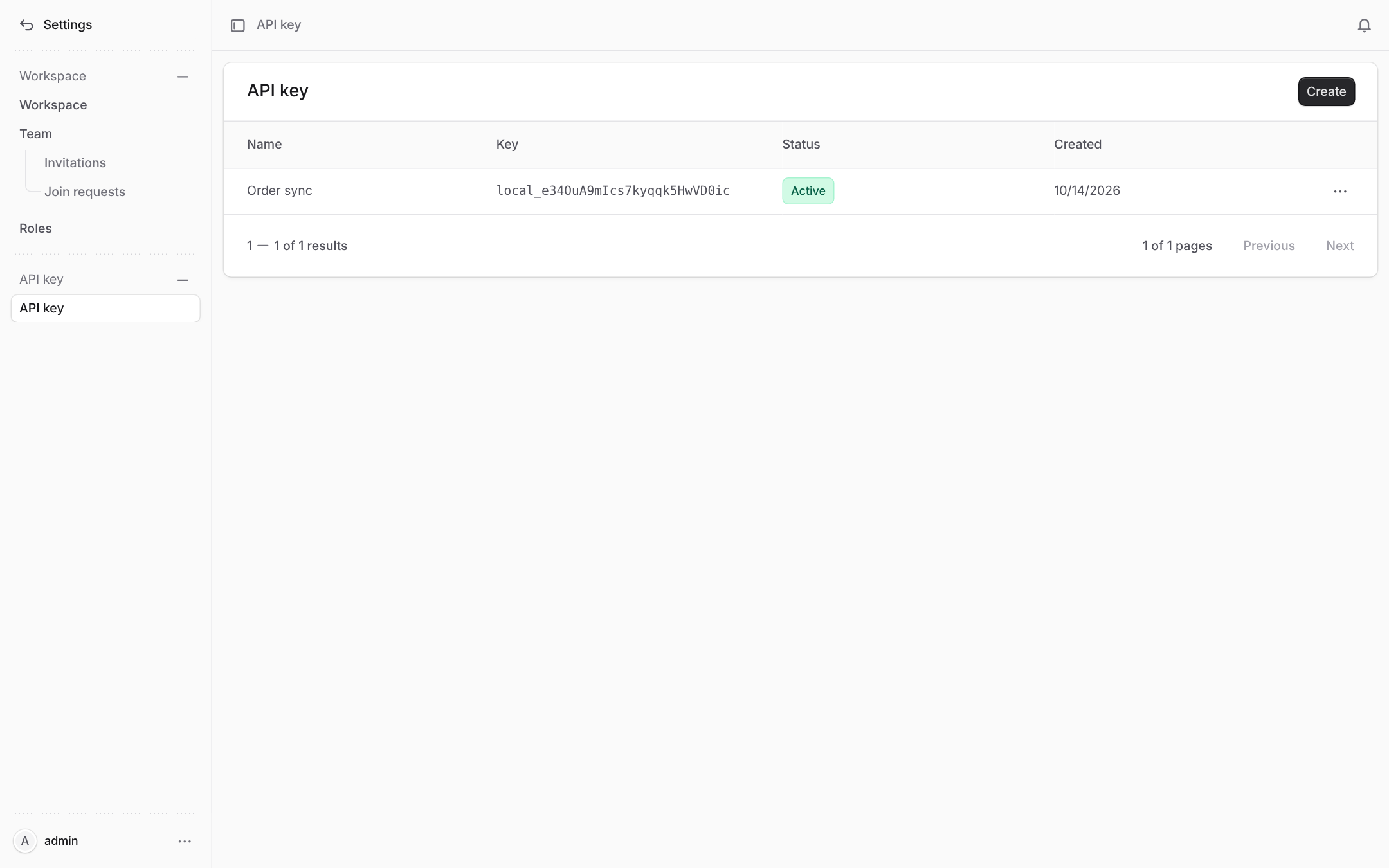This screenshot has height=868, width=1389.
Task: Open the notifications bell
Action: coord(1364,25)
